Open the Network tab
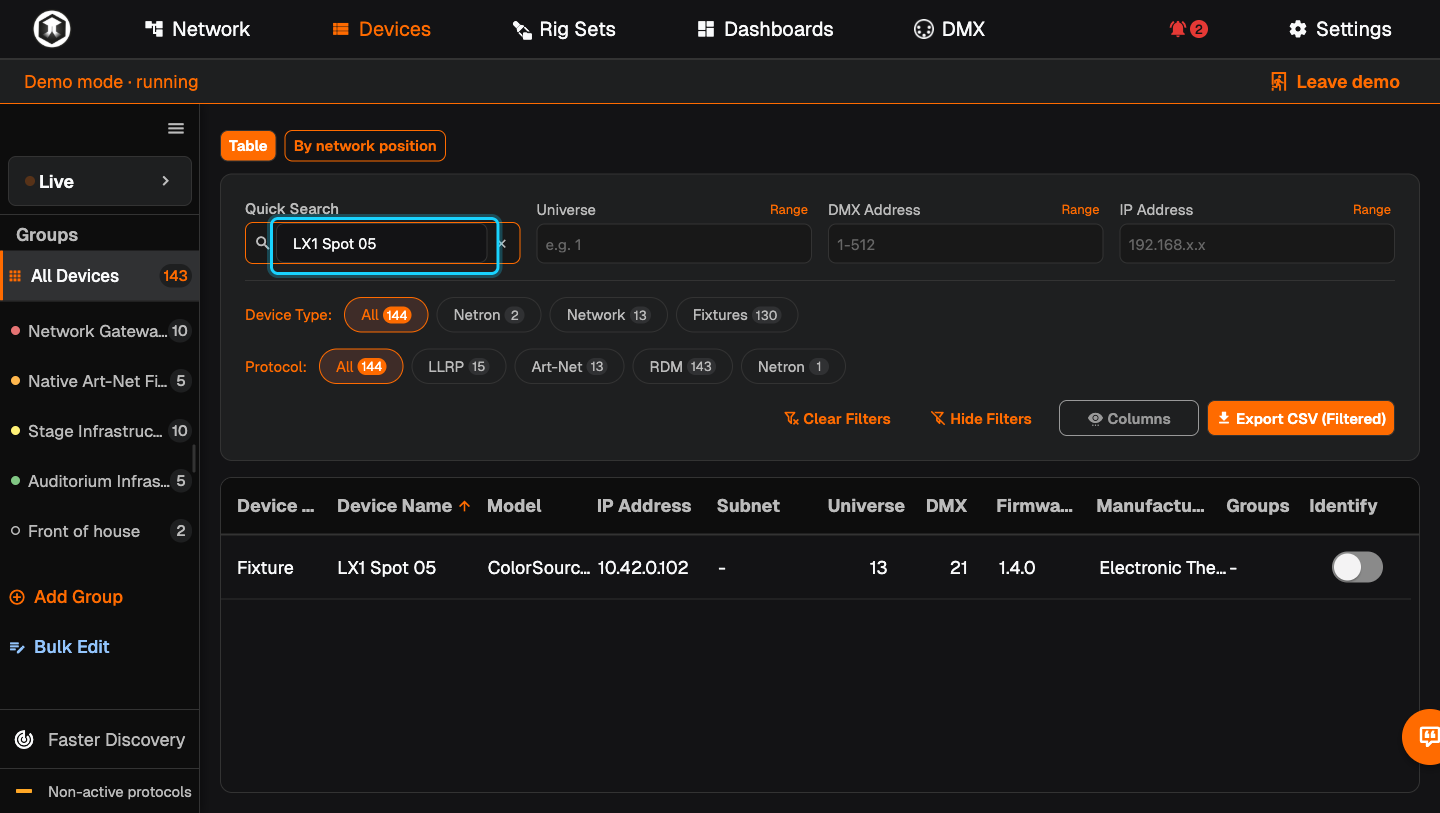Image resolution: width=1440 pixels, height=813 pixels. point(197,29)
